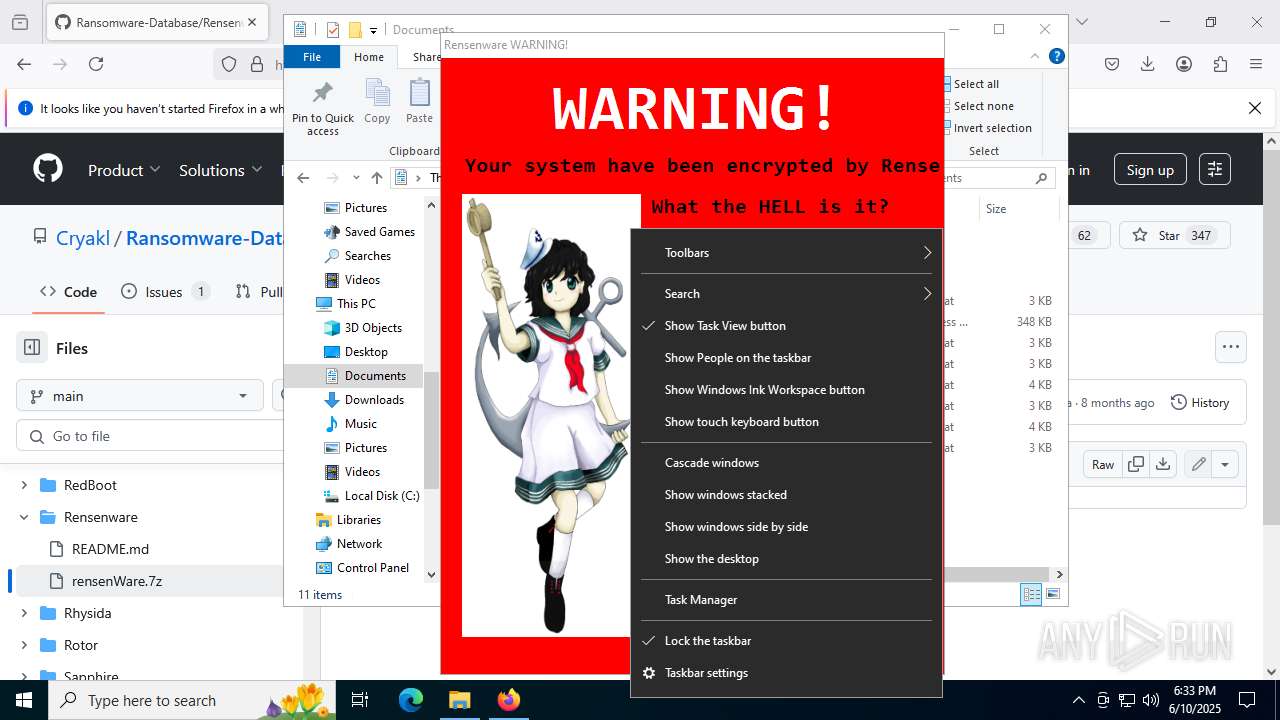Expand the Rhysida folder
The height and width of the screenshot is (720, 1280).
click(24, 613)
